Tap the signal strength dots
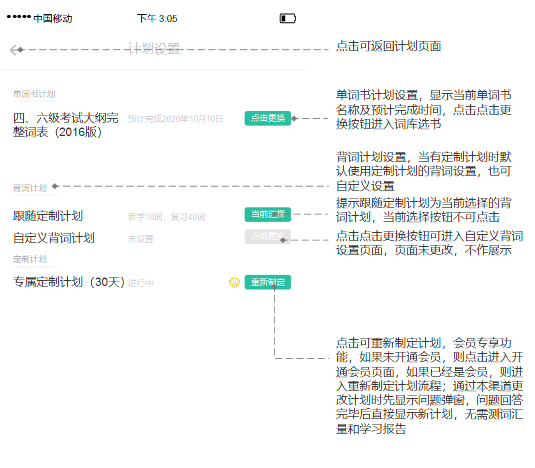This screenshot has width=535, height=468. coord(19,17)
